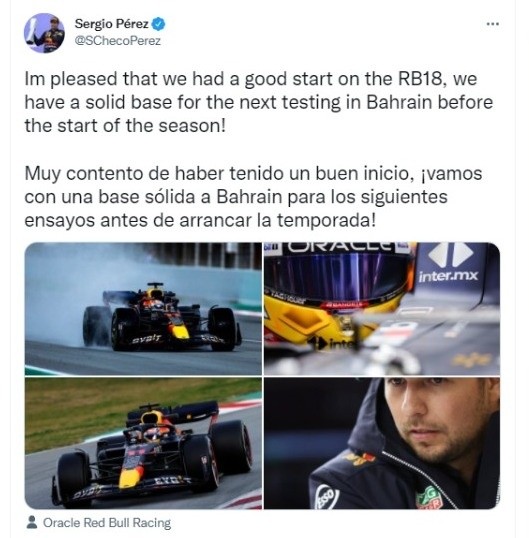Click the TAG Heuer patch on the jacket
529x538 pixels.
(429, 498)
